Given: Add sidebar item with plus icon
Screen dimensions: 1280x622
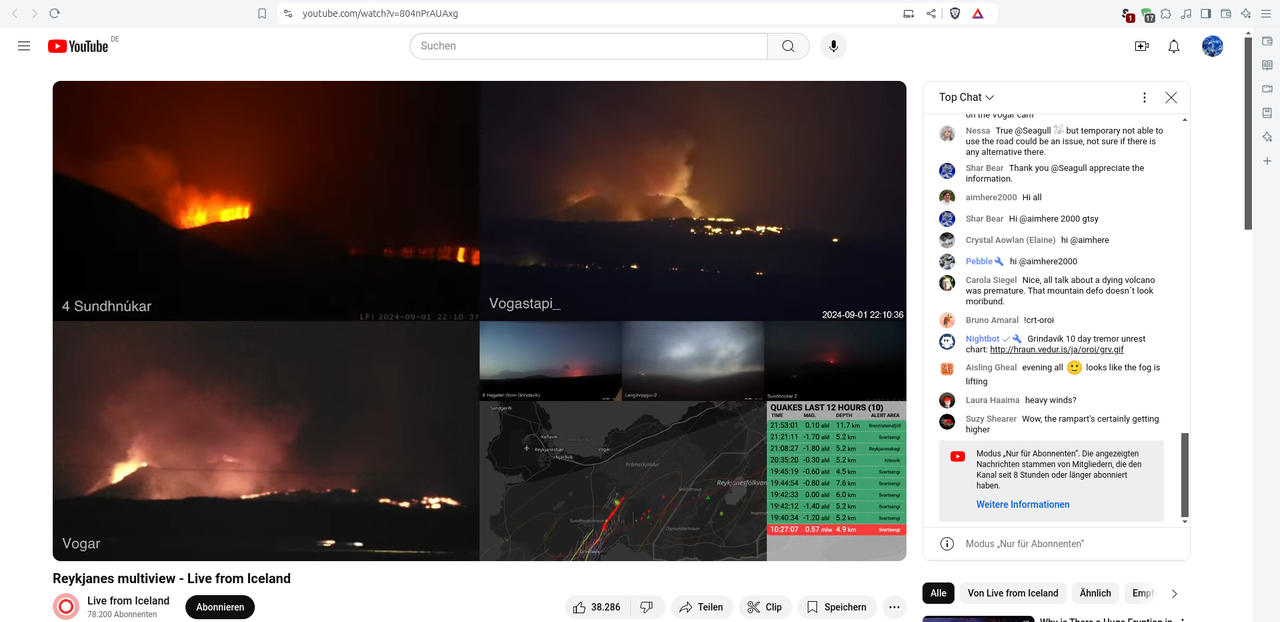Looking at the screenshot, I should [x=1267, y=161].
